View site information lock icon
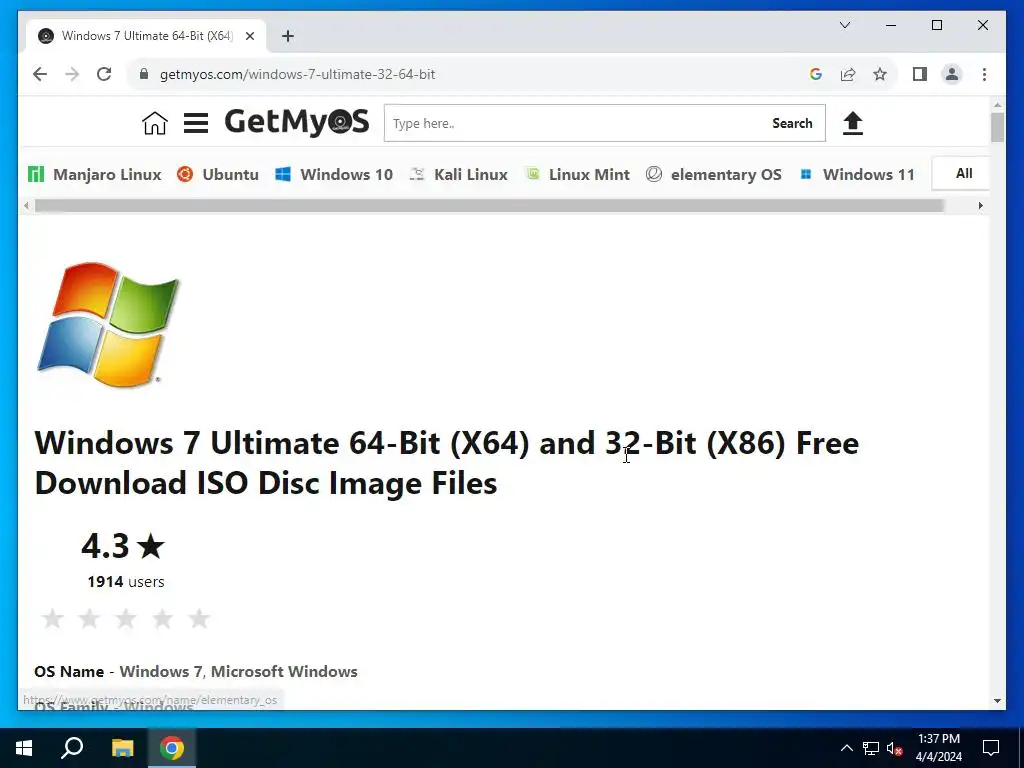The width and height of the screenshot is (1024, 768). 144,74
